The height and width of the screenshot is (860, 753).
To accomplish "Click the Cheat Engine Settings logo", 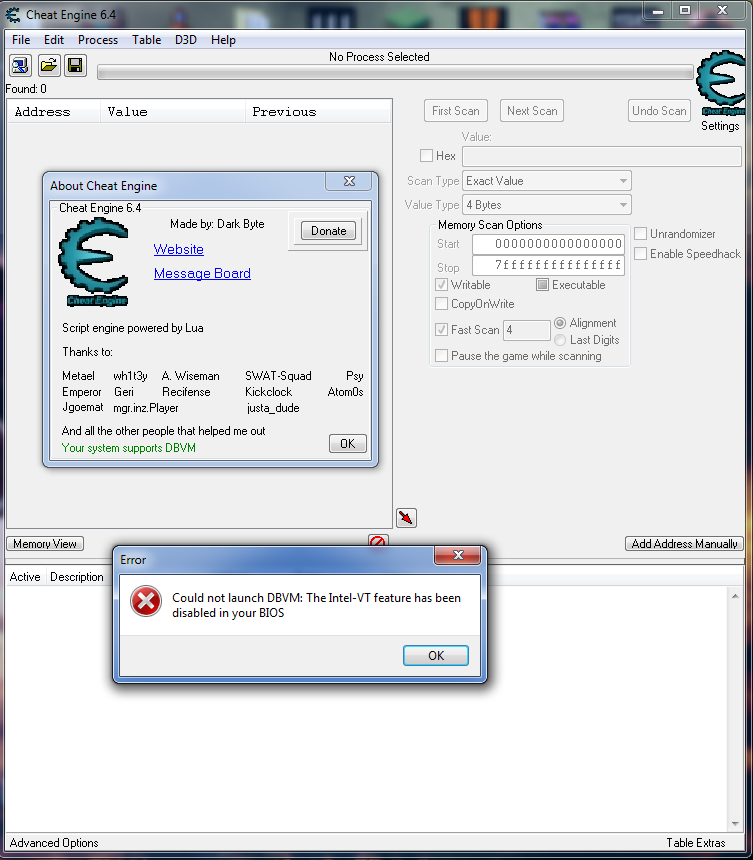I will 721,82.
